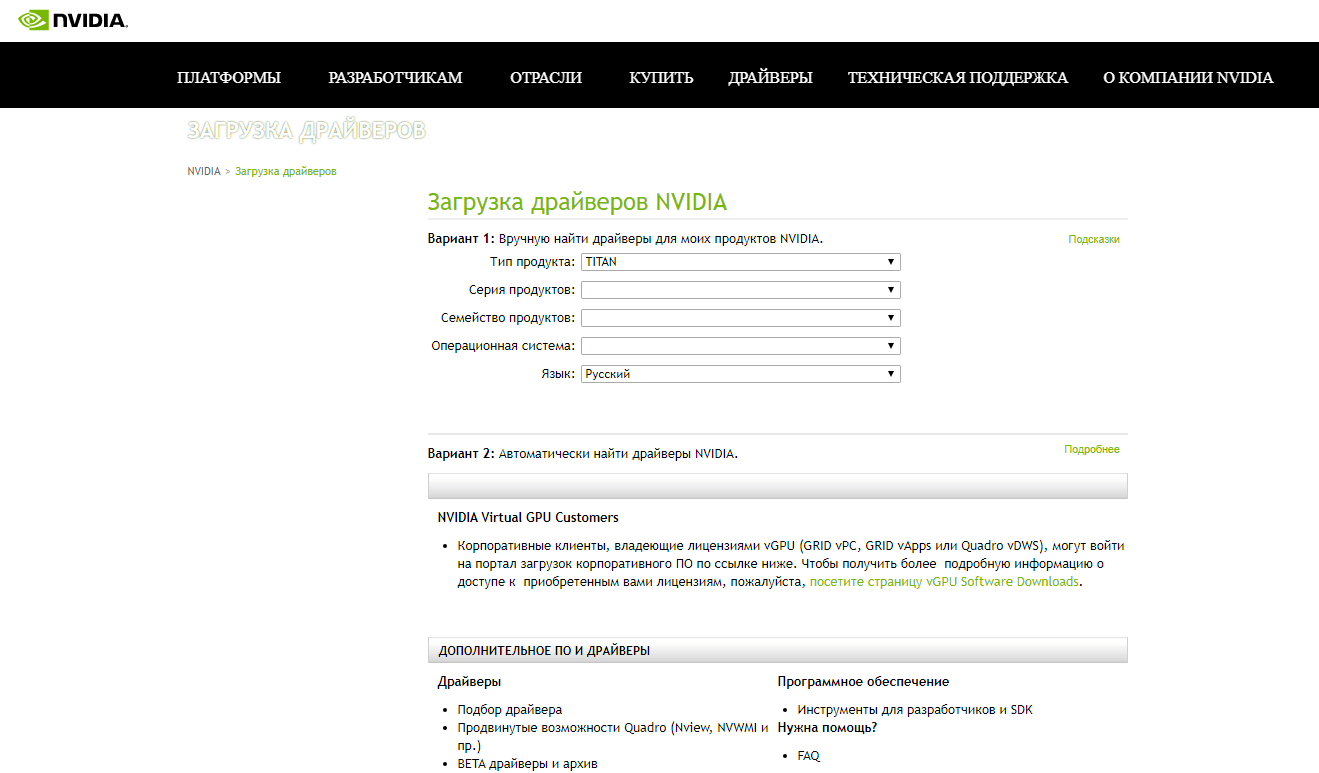Viewport: 1319px width, 773px height.
Task: Open Подбор драйвера link
Action: tap(509, 710)
